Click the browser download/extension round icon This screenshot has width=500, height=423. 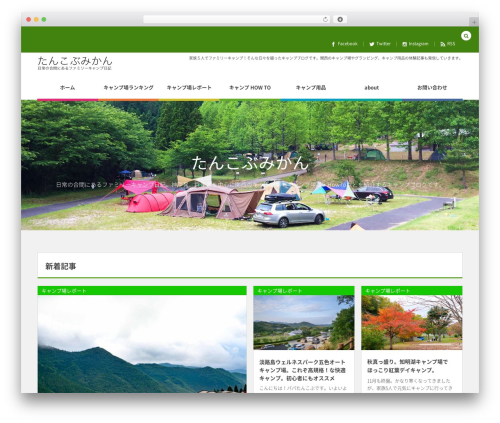point(340,19)
